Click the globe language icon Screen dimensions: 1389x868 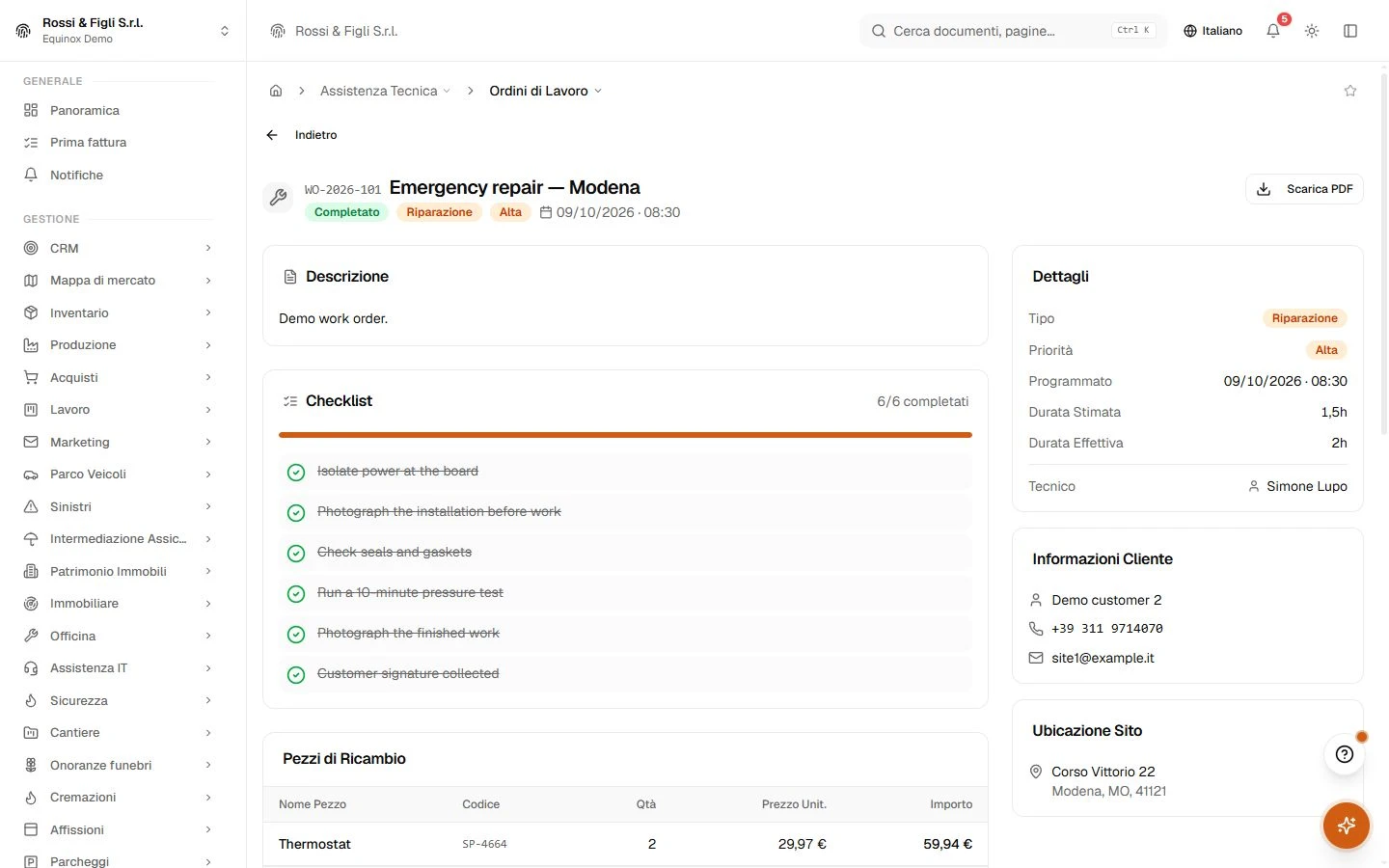pyautogui.click(x=1190, y=31)
